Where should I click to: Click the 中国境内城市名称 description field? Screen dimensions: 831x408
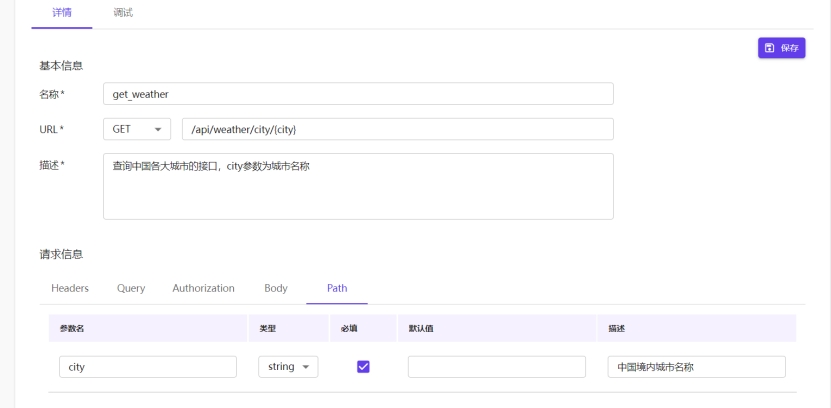click(x=696, y=367)
